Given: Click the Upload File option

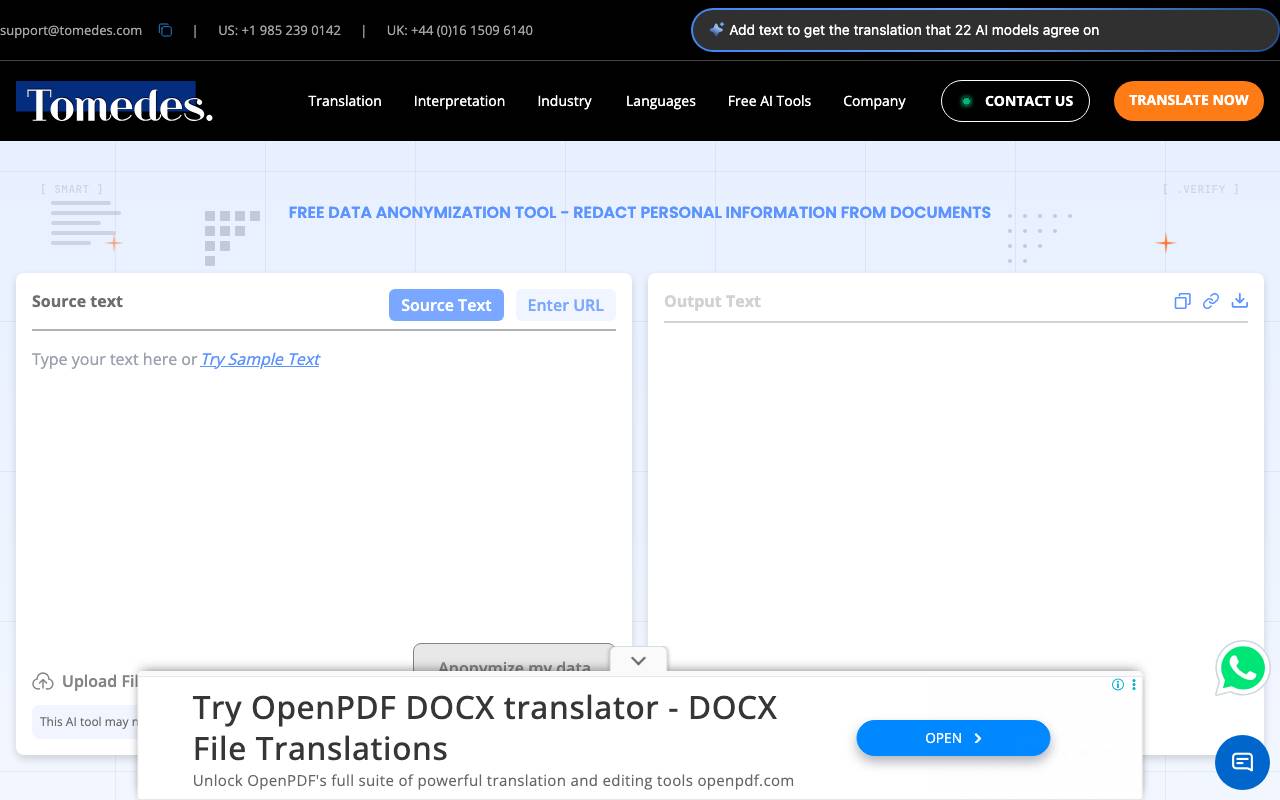Looking at the screenshot, I should pyautogui.click(x=85, y=682).
